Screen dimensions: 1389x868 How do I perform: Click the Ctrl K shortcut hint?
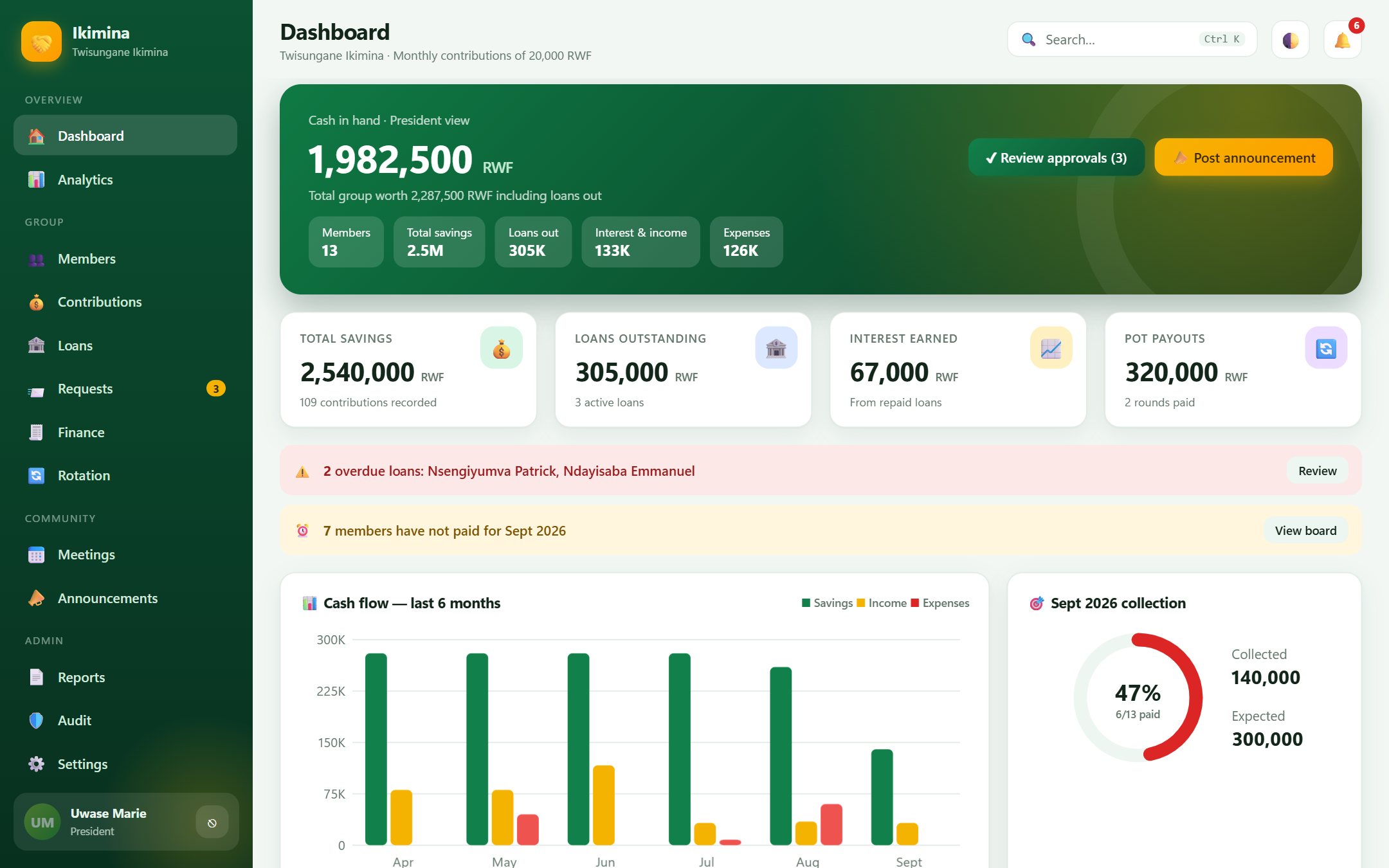coord(1222,39)
